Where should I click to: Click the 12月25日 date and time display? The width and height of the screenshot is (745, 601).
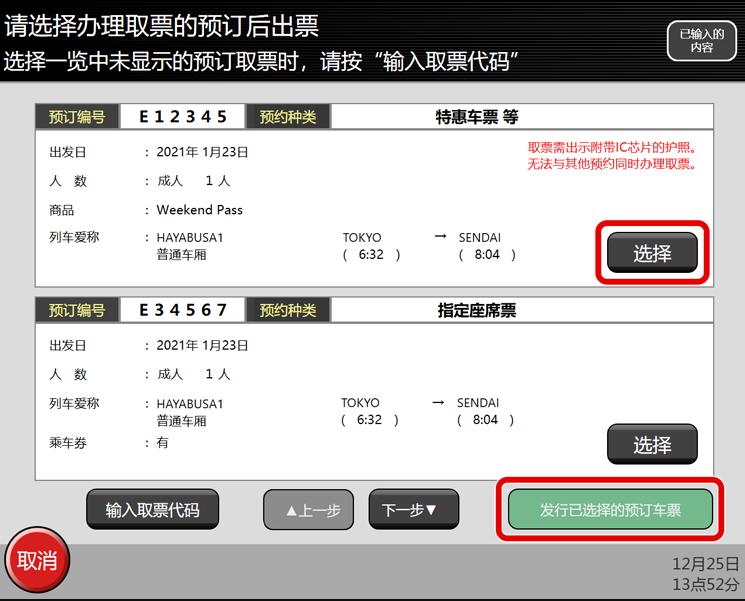[x=705, y=573]
